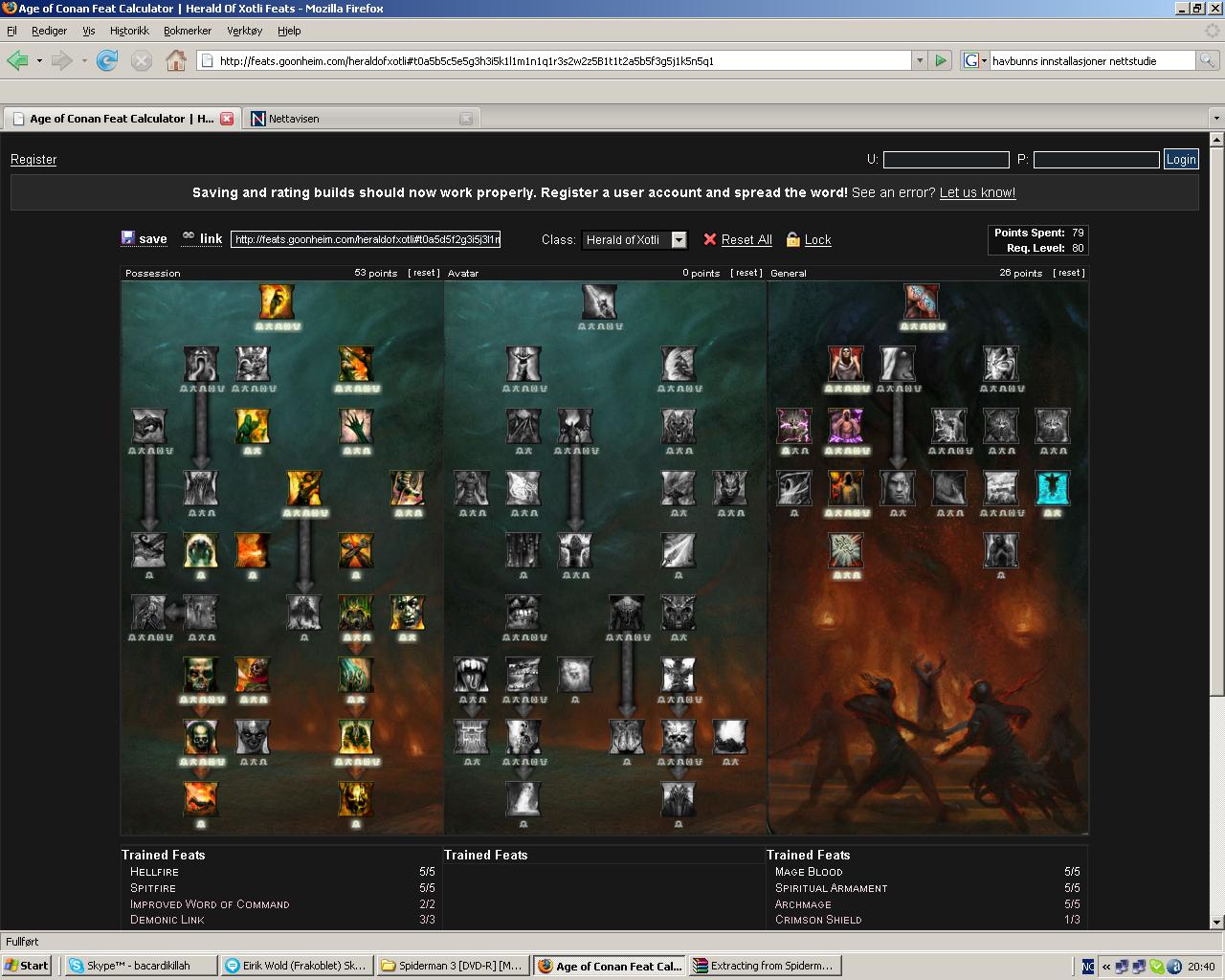Open the list-all-tabs dropdown on the tab bar
This screenshot has width=1225, height=980.
point(1216,119)
